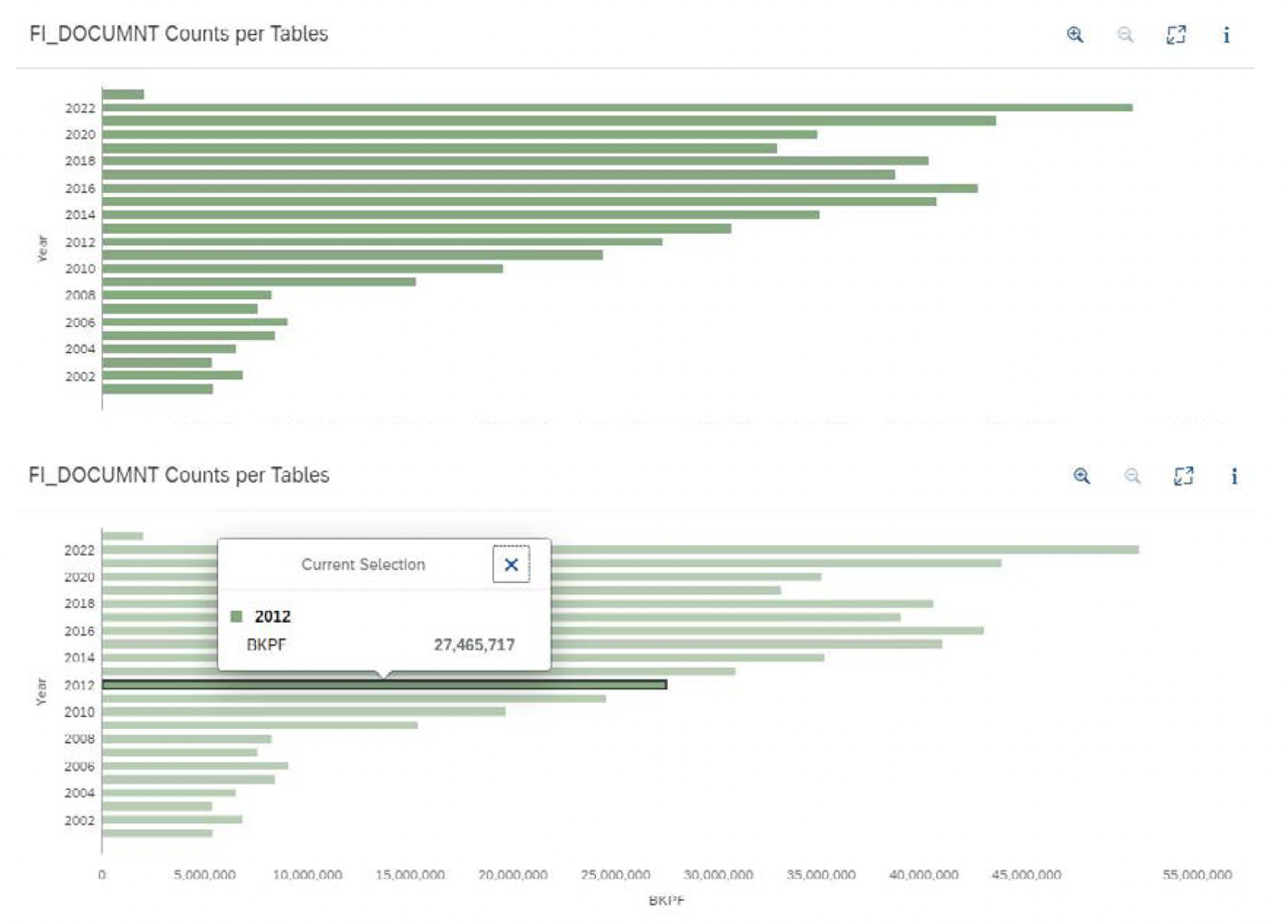
Task: Zoom out on the bottom chart
Action: point(1132,476)
